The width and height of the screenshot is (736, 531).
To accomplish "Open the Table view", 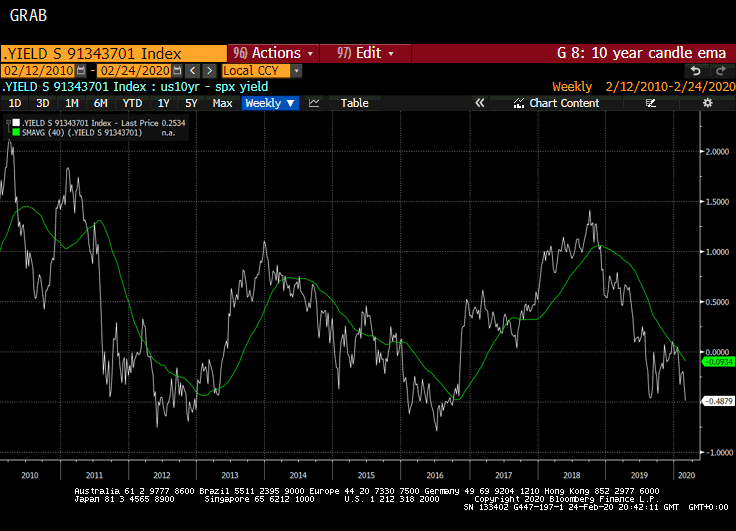I will click(x=354, y=103).
